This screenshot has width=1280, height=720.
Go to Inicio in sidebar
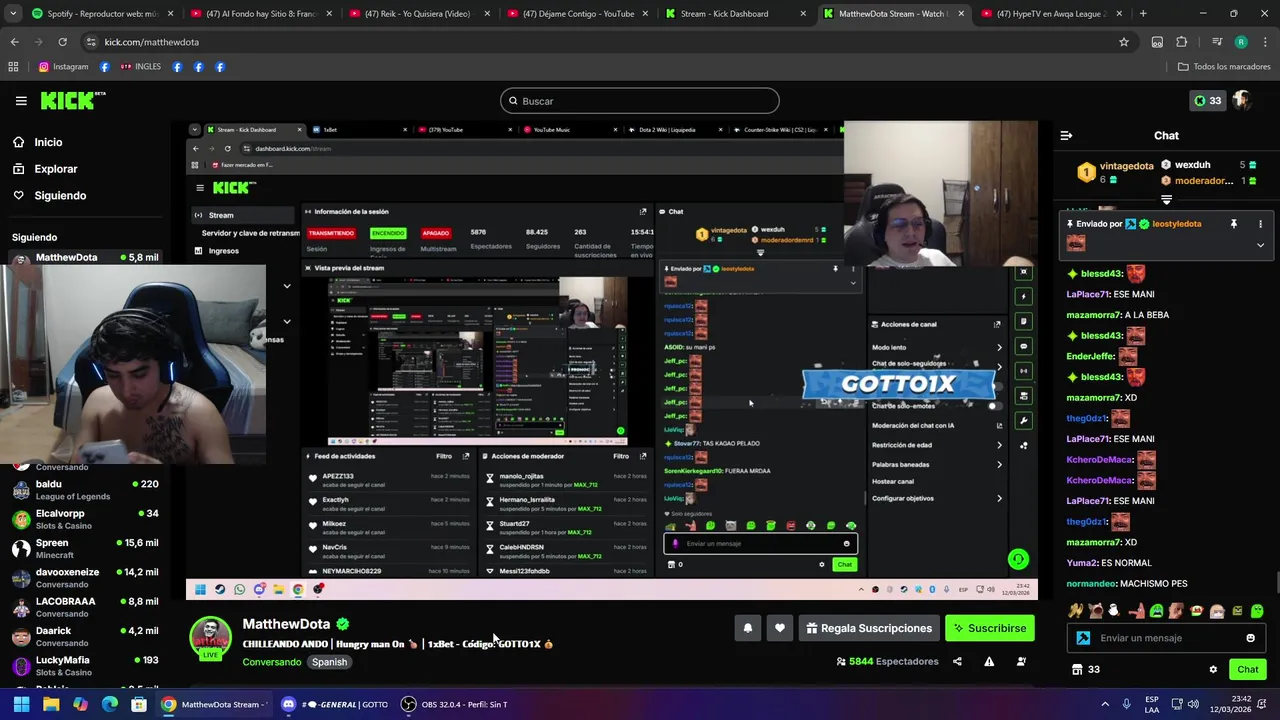pos(48,142)
